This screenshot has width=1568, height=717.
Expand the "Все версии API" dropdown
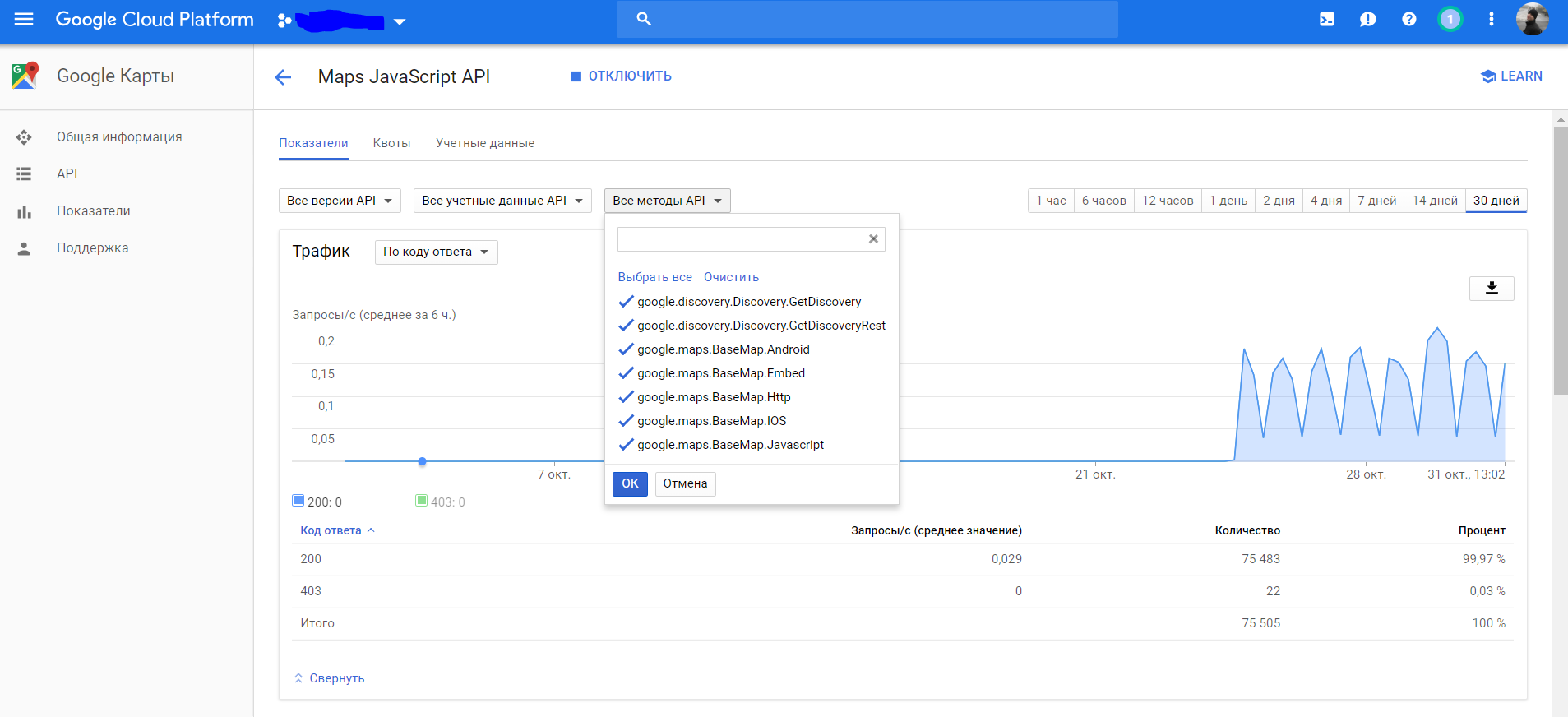point(340,201)
